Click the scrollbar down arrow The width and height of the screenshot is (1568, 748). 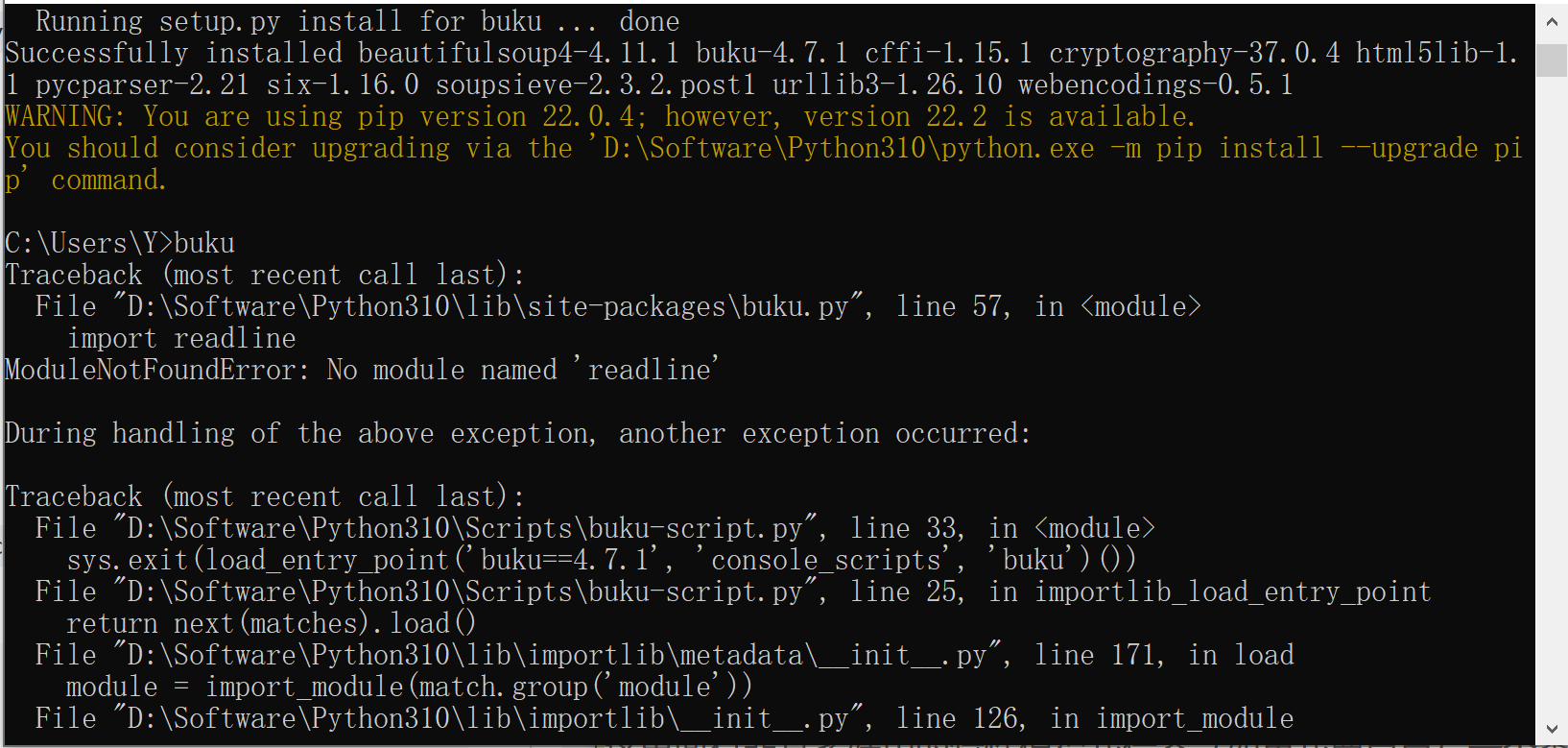click(1552, 730)
